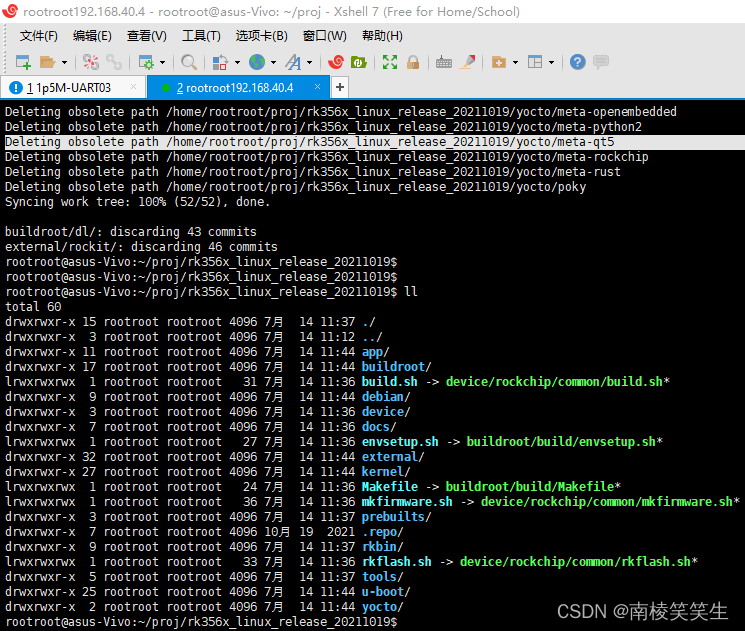The height and width of the screenshot is (631, 745).
Task: Click the chat speech bubble icon
Action: click(601, 62)
